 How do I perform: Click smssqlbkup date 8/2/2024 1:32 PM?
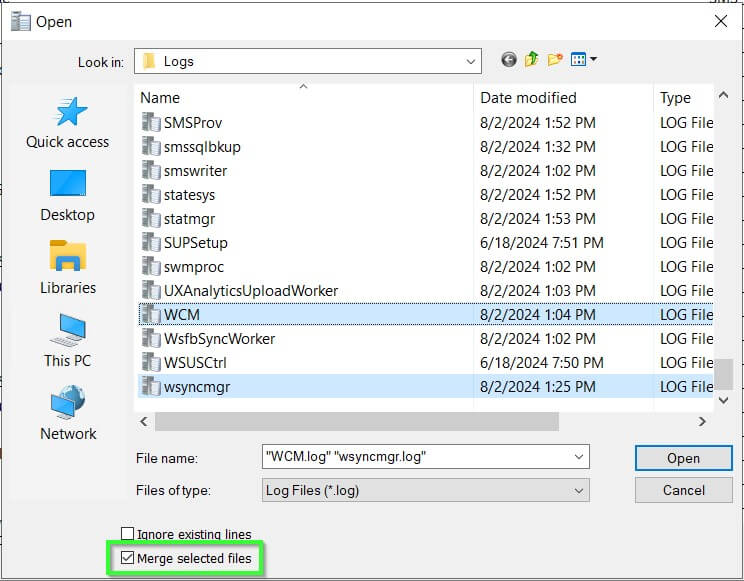click(x=538, y=147)
